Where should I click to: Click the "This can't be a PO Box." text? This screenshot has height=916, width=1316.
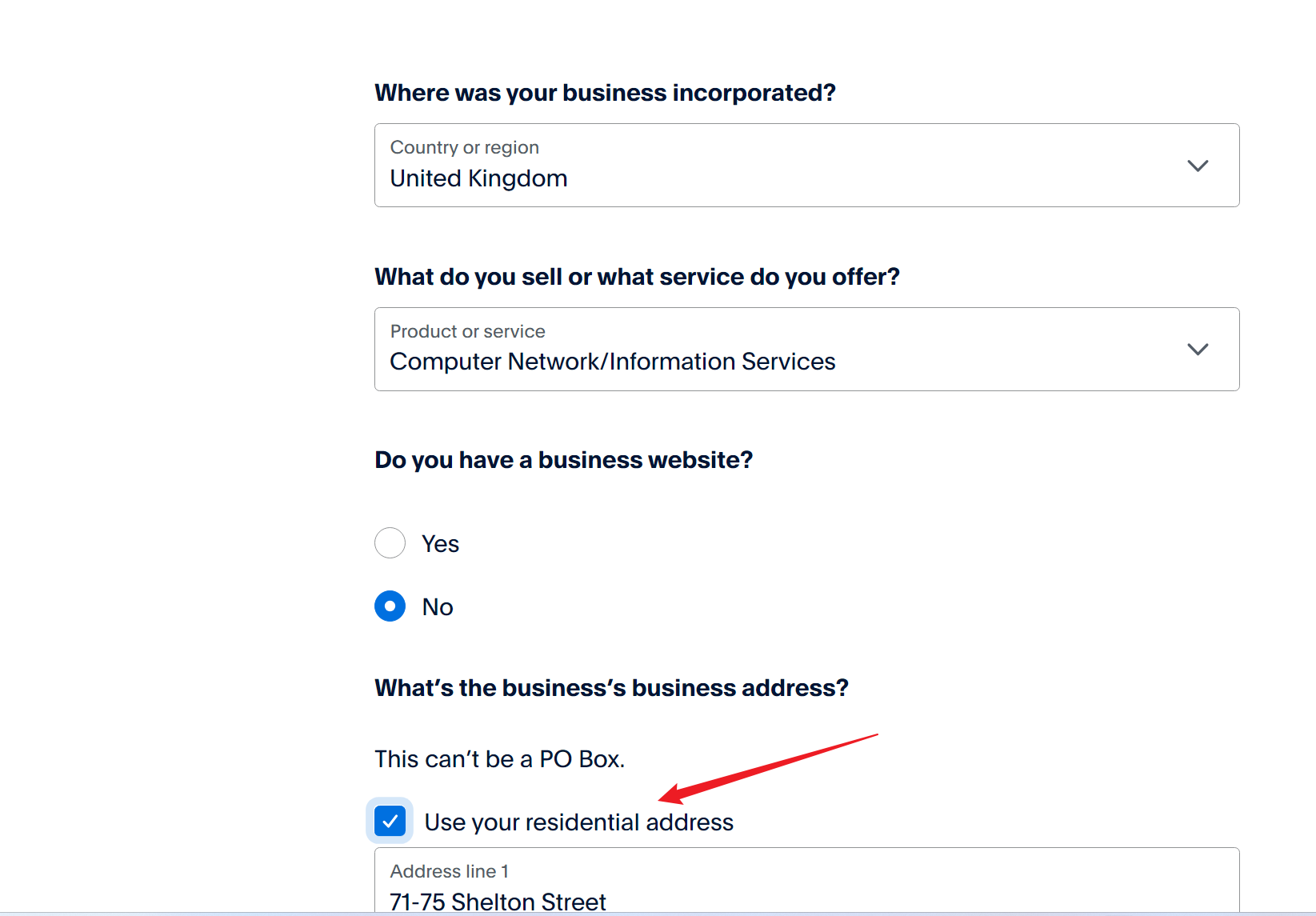click(499, 759)
